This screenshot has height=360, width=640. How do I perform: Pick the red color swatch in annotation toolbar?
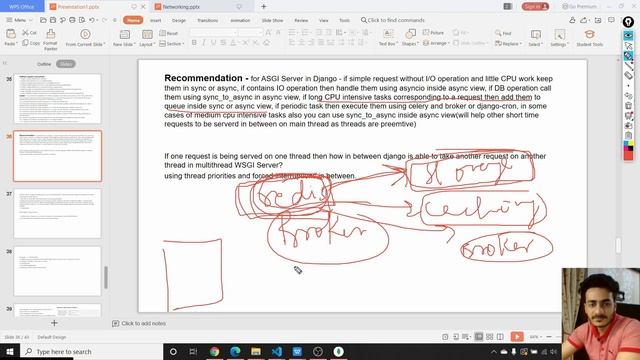coord(628,156)
